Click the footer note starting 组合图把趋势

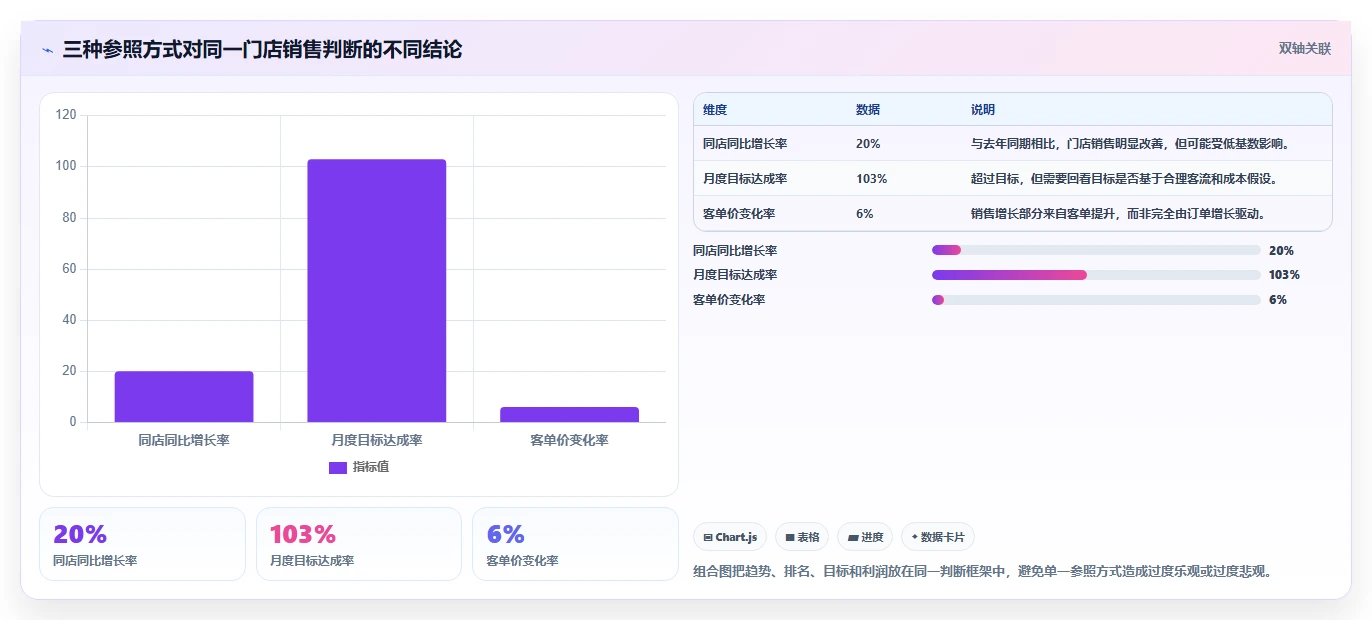point(982,572)
